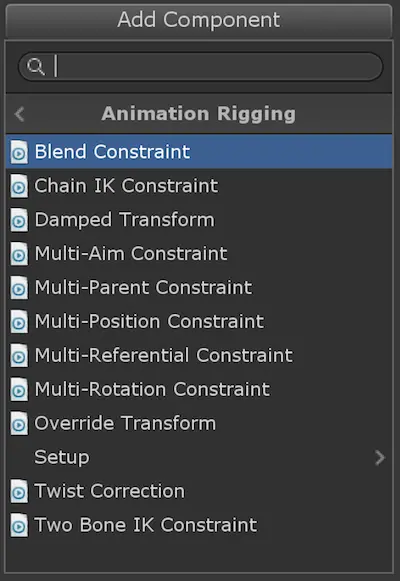
Task: Click the Two Bone IK Constraint icon
Action: 19,525
